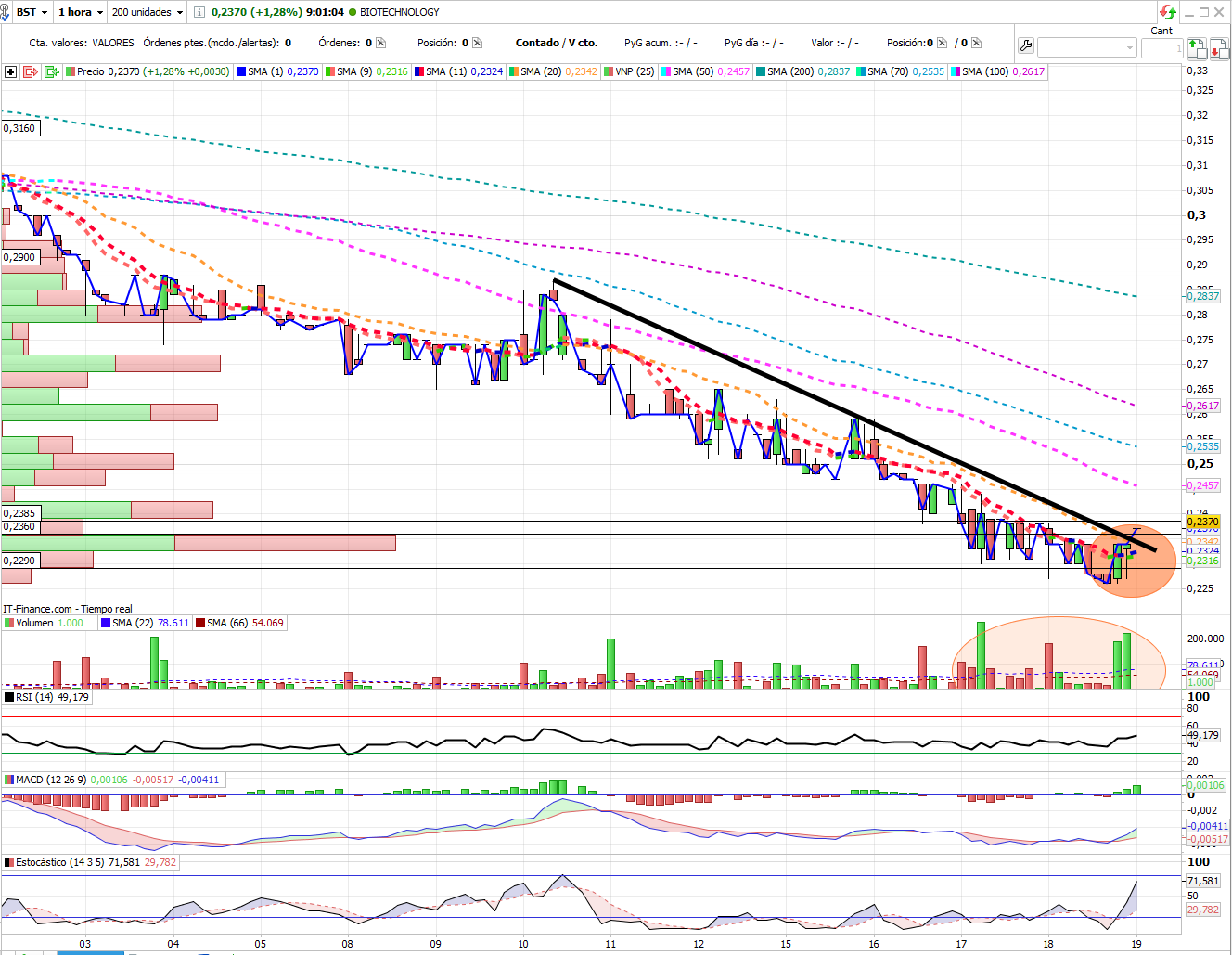Viewport: 1232px width, 955px height.
Task: Click the red export arrow icon
Action: (31, 71)
